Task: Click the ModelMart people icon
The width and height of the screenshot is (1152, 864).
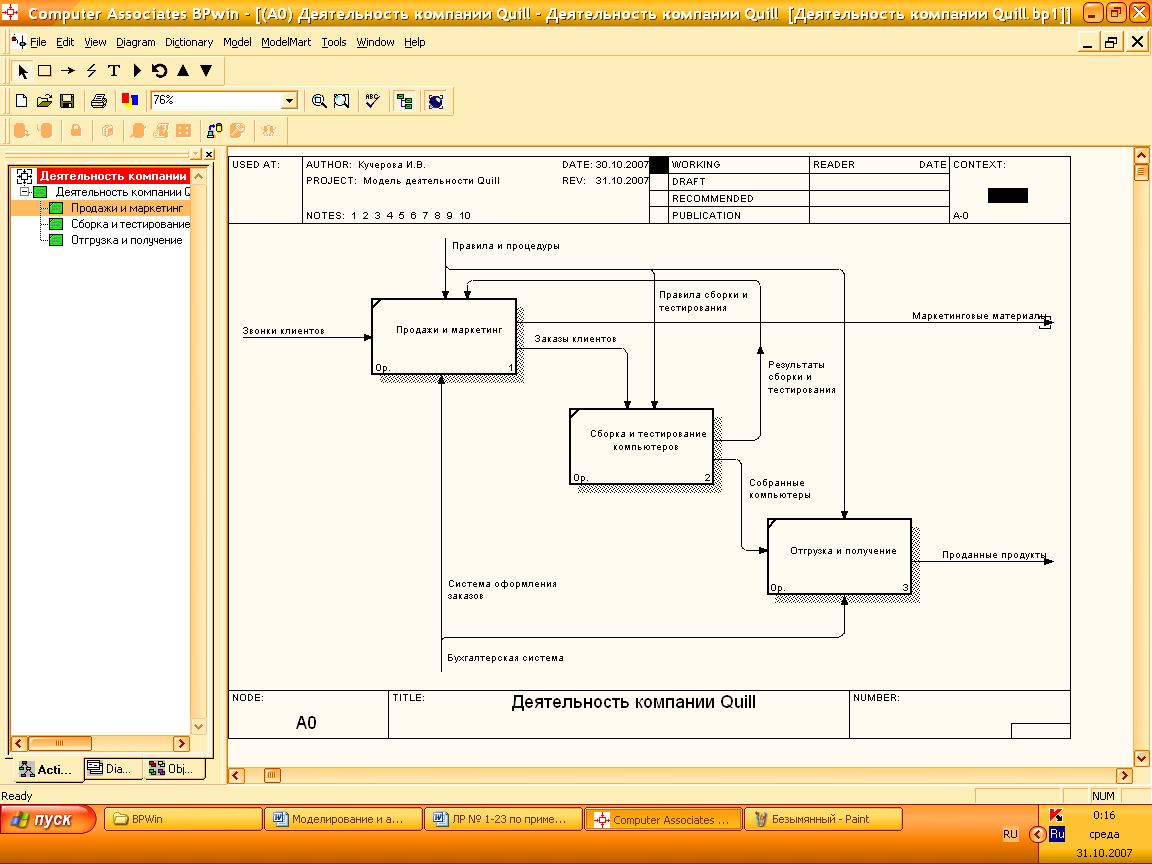Action: [x=269, y=131]
